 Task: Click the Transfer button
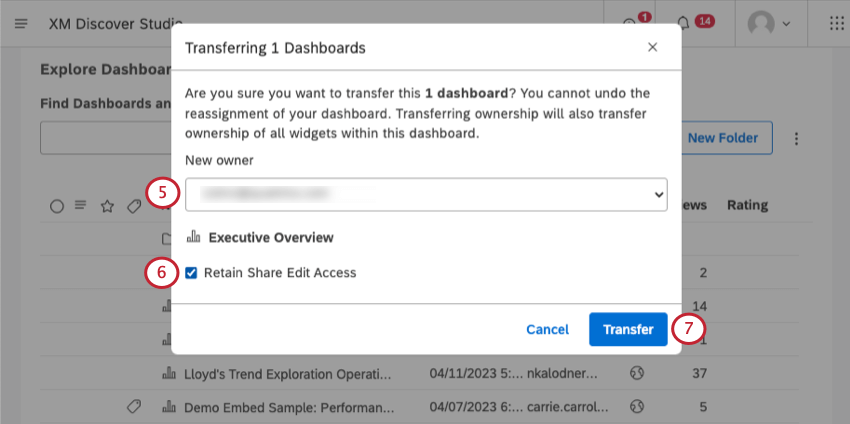tap(627, 329)
